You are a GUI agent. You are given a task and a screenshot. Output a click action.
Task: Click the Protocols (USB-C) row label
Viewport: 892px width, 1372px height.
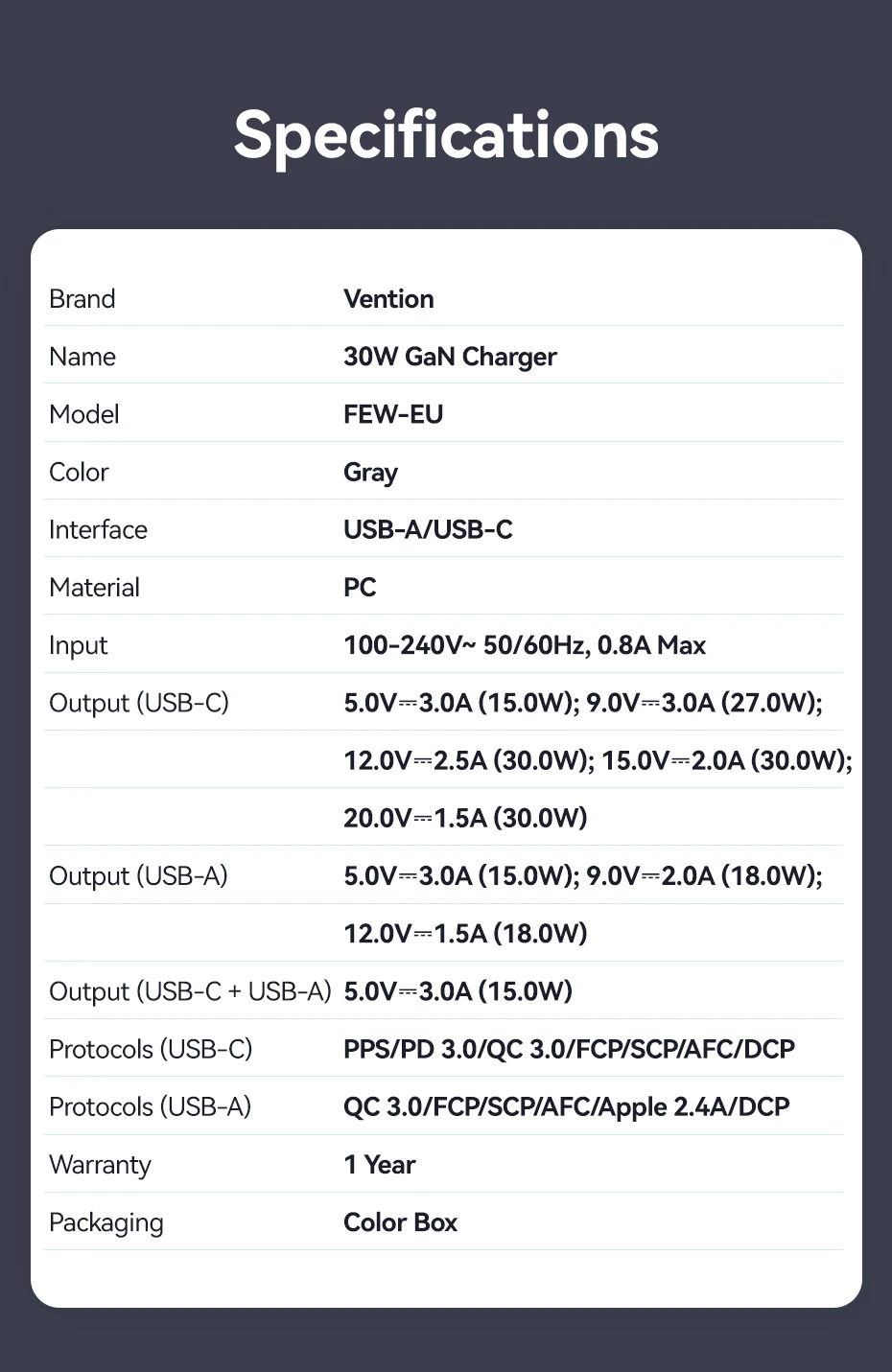click(x=151, y=1049)
